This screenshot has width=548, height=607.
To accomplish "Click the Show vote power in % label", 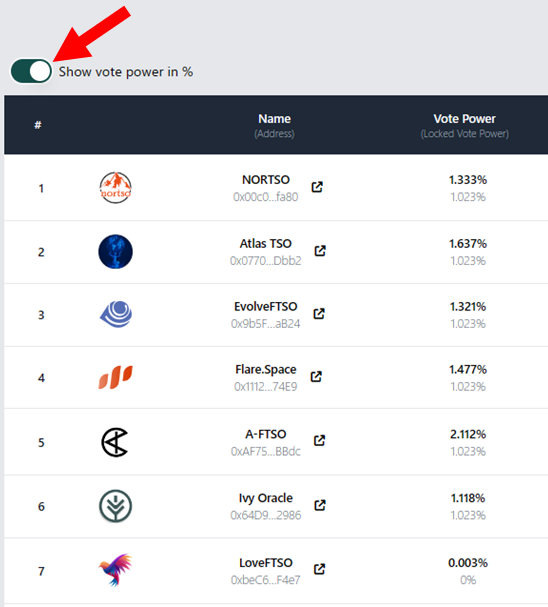I will tap(126, 72).
